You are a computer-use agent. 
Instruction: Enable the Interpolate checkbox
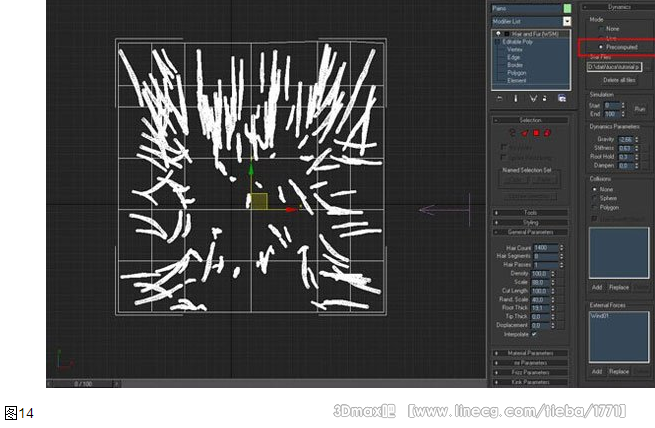(x=534, y=333)
